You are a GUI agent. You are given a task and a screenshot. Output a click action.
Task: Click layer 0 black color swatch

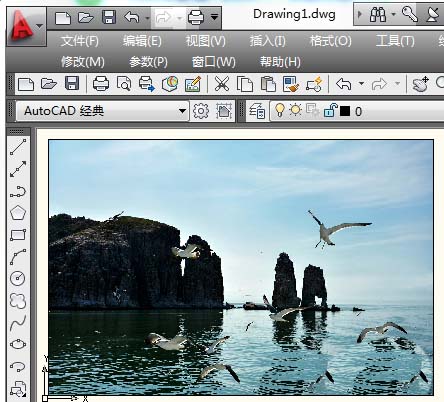coord(345,111)
